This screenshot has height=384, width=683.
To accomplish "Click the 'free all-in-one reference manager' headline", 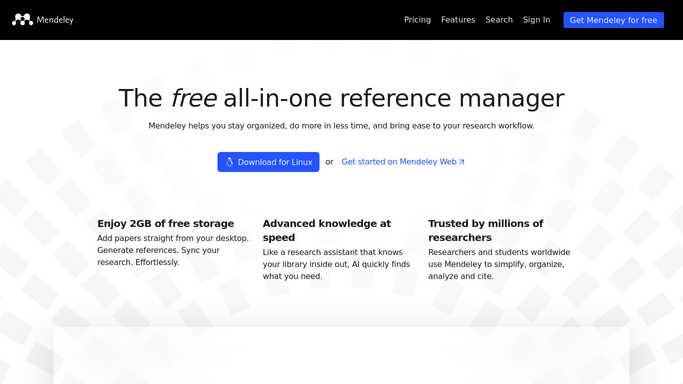I will point(342,98).
